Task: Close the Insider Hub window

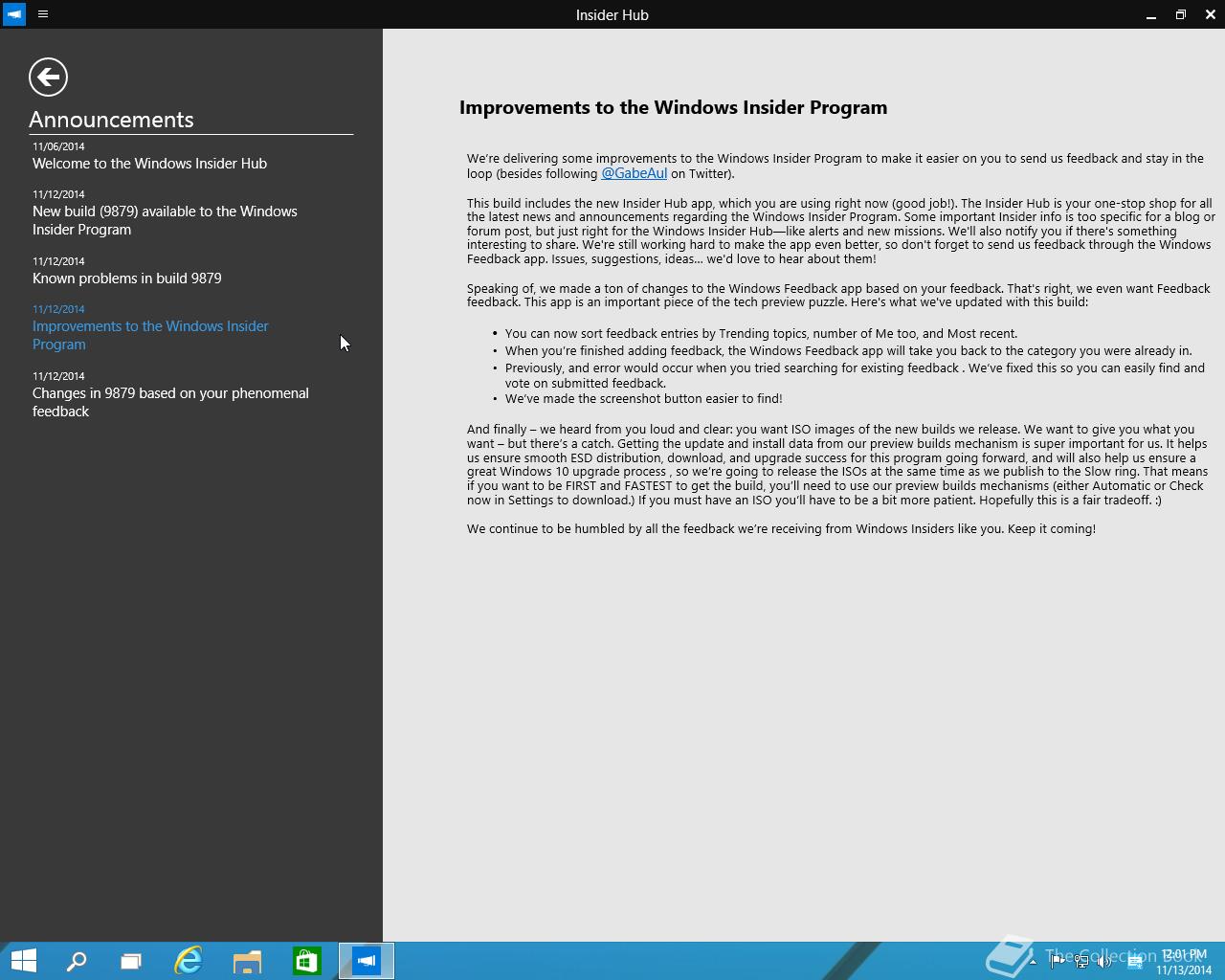Action: coord(1211,14)
